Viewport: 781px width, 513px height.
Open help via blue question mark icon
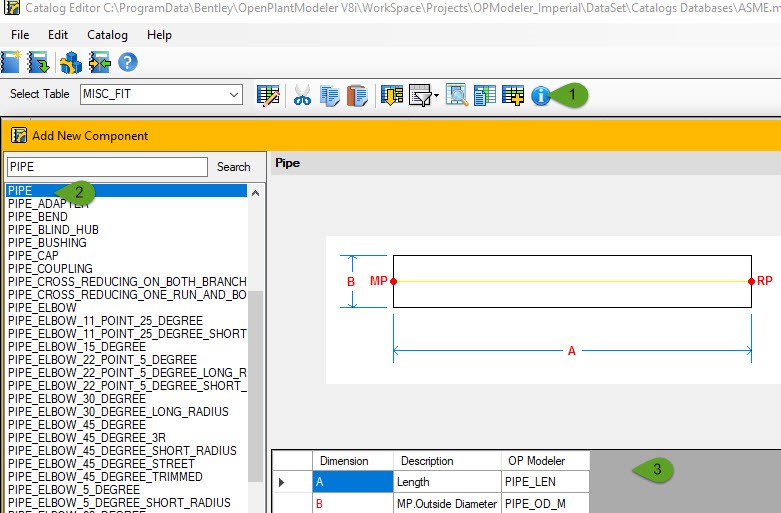(x=128, y=62)
